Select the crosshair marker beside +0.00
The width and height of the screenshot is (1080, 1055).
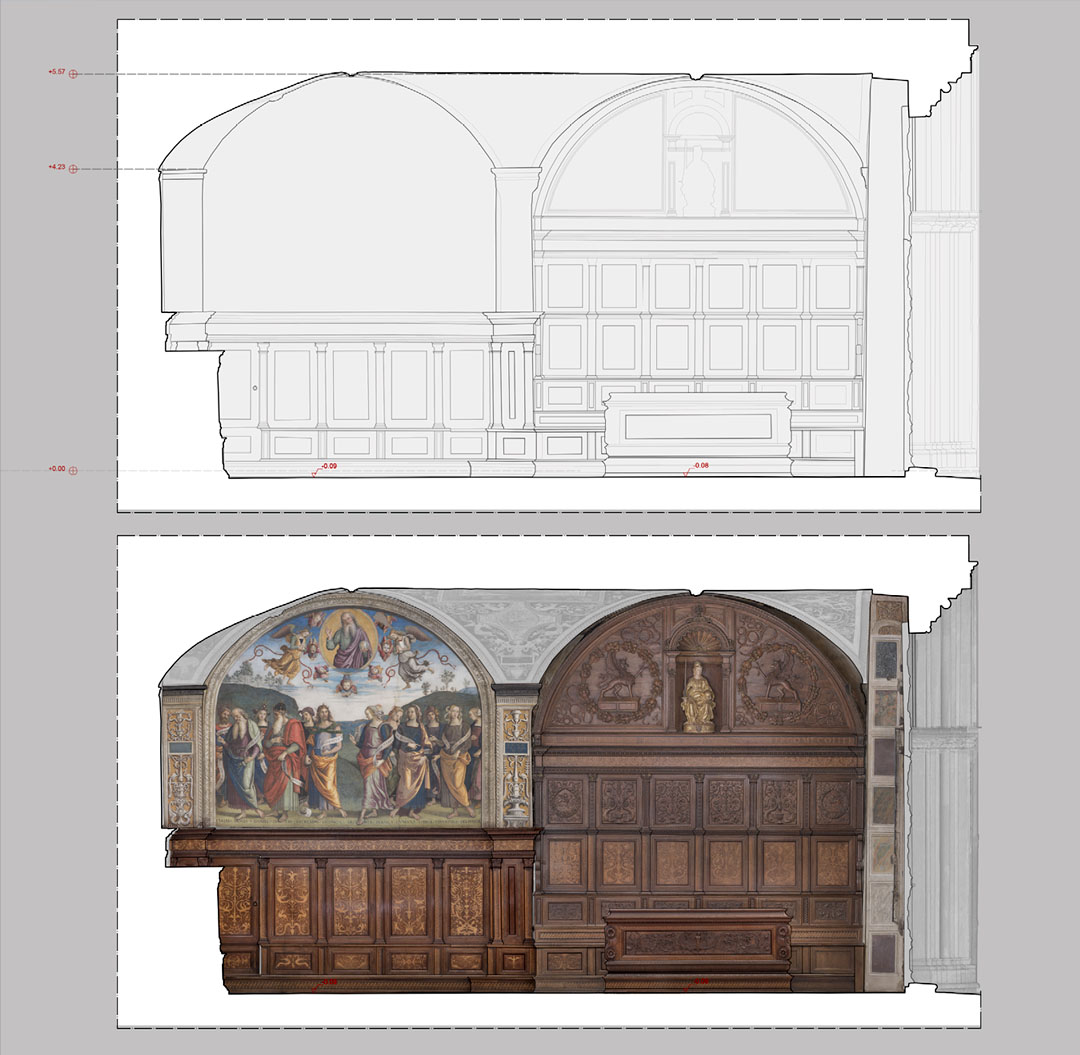[x=73, y=471]
